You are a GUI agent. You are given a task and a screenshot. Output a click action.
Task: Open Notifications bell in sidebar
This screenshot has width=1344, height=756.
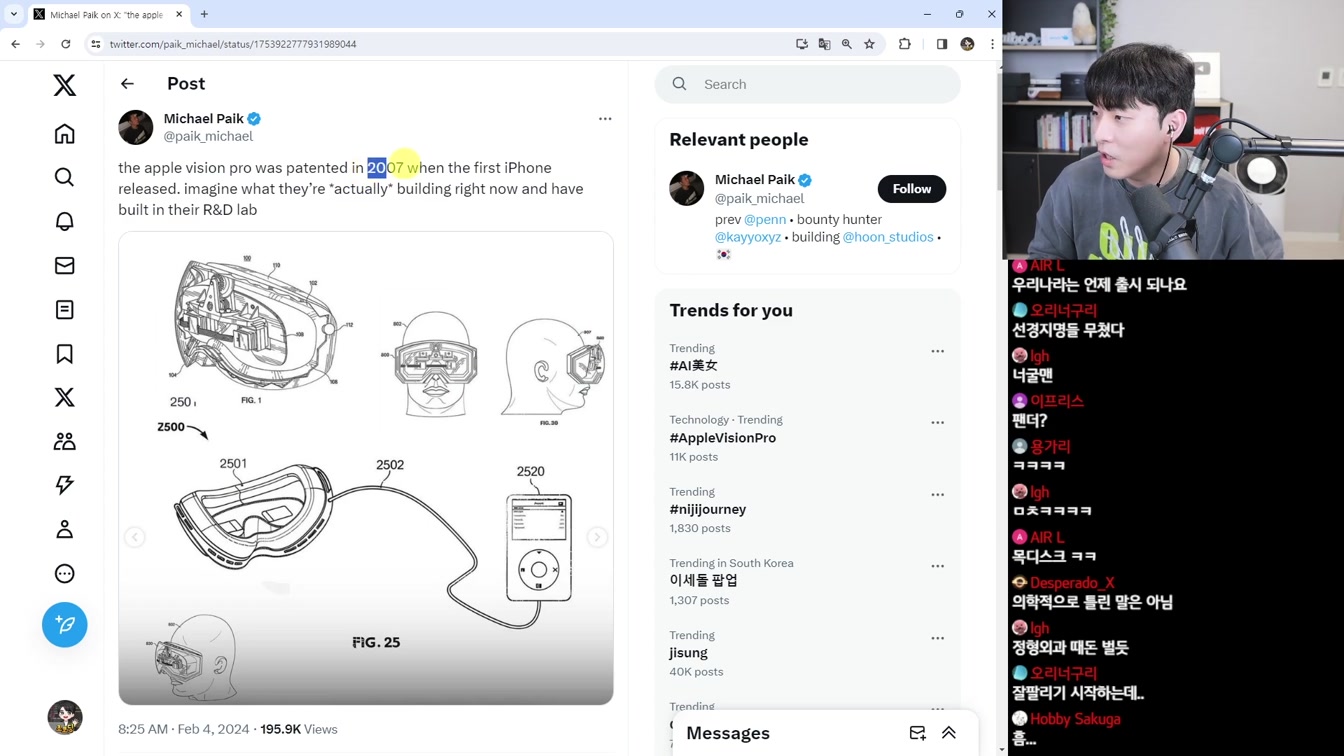[x=65, y=221]
